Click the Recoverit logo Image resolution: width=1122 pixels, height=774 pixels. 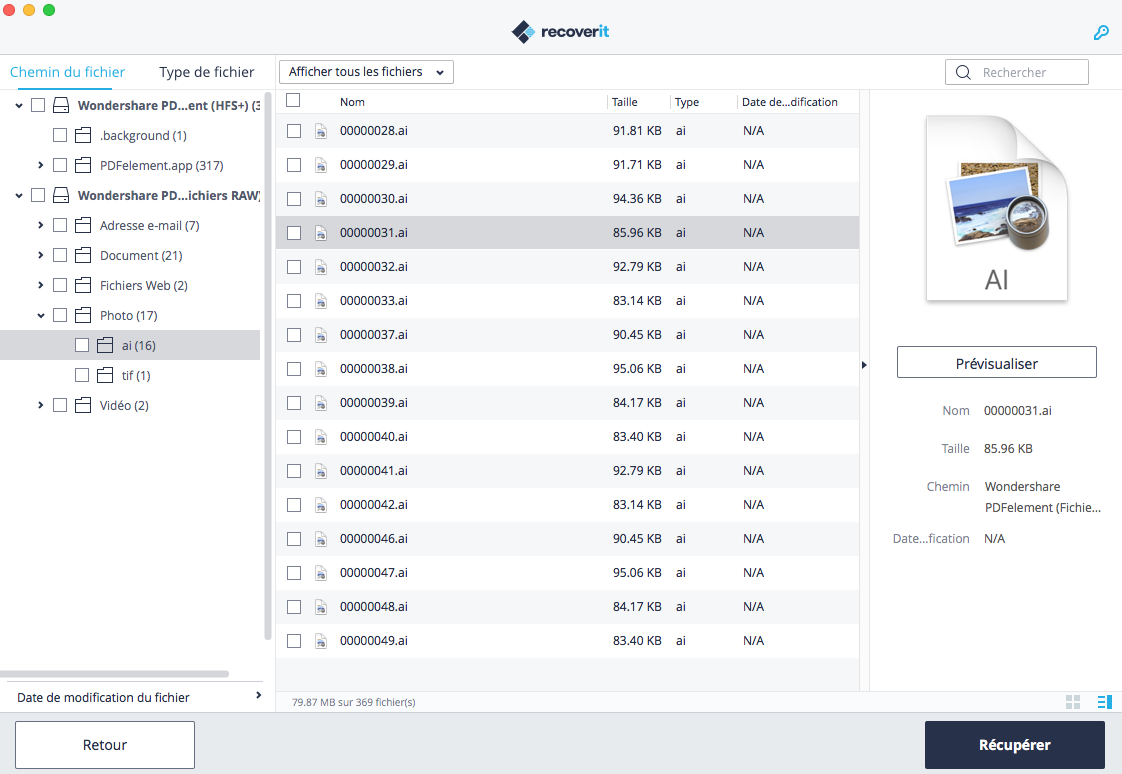point(560,31)
